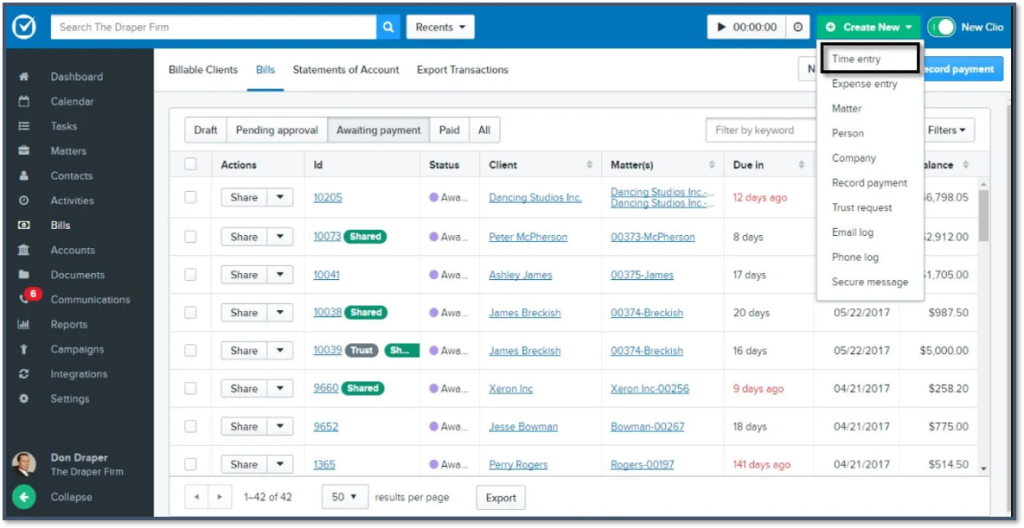This screenshot has height=528, width=1024.
Task: Open bill 10205 link
Action: [328, 197]
